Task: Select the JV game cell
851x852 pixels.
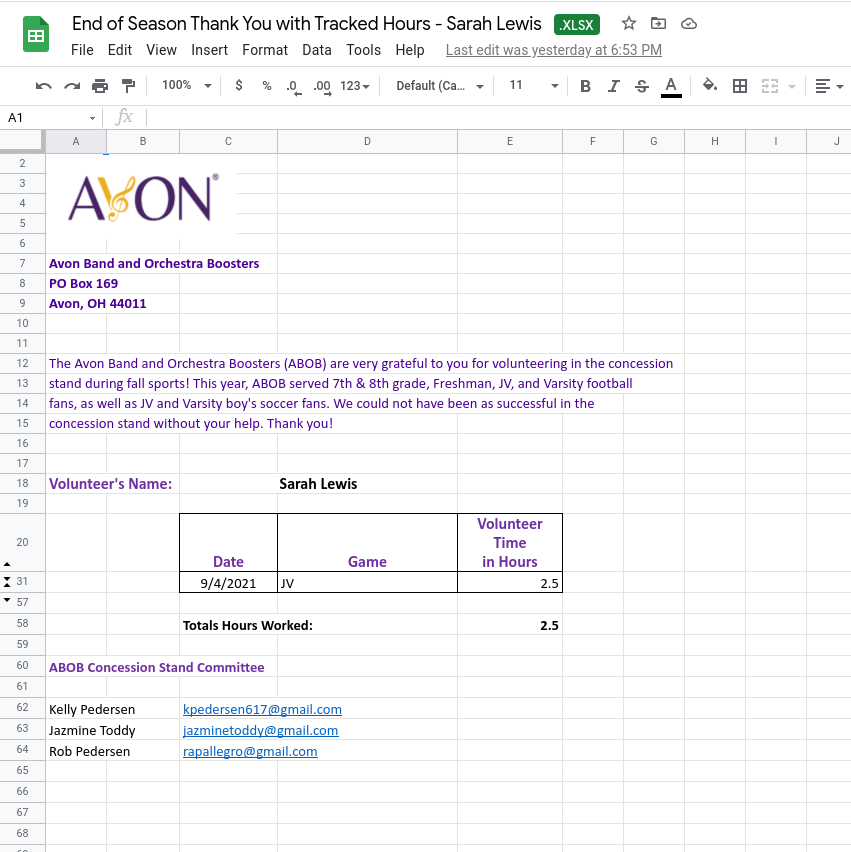Action: [x=367, y=582]
